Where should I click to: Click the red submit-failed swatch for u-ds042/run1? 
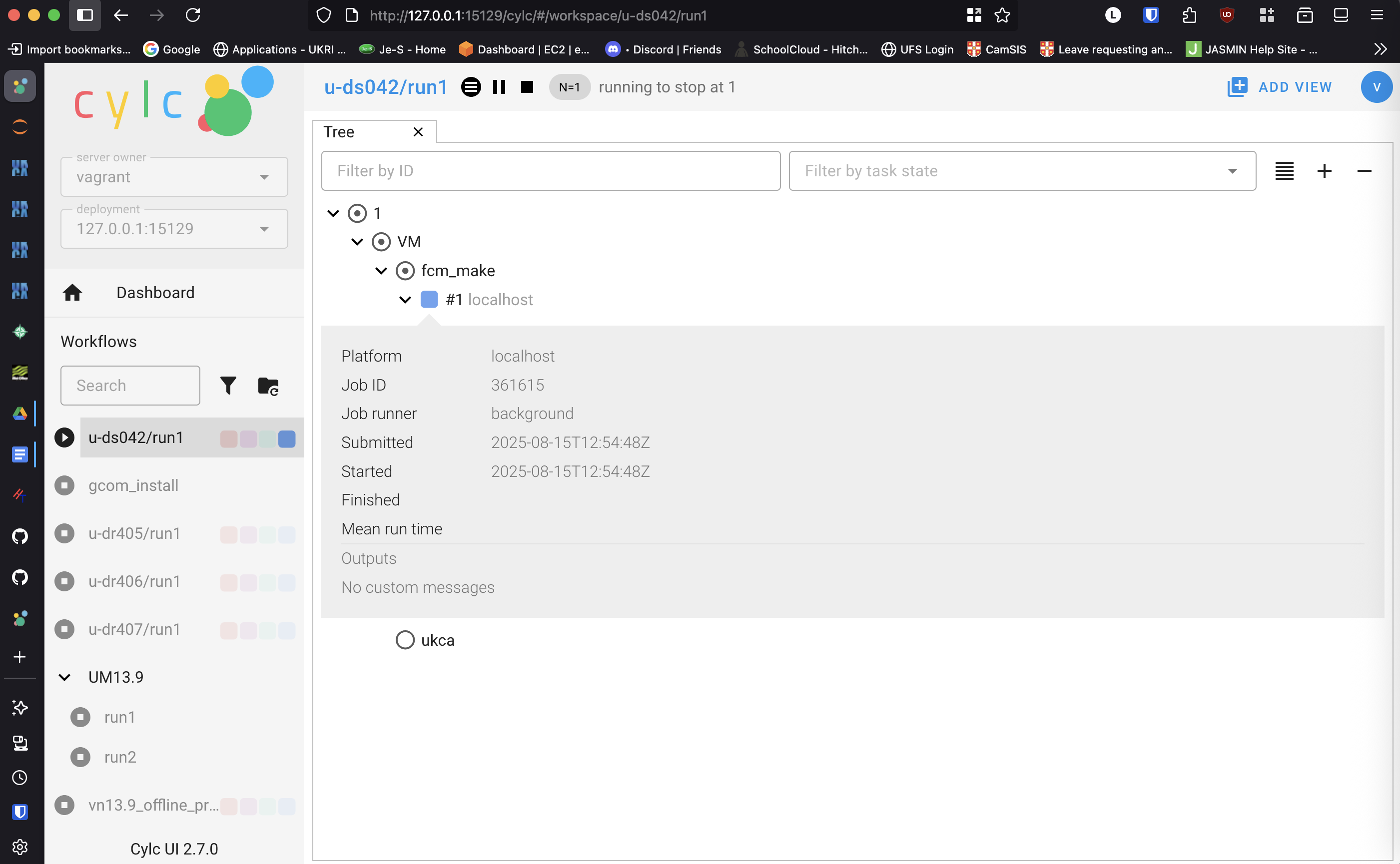click(x=229, y=439)
